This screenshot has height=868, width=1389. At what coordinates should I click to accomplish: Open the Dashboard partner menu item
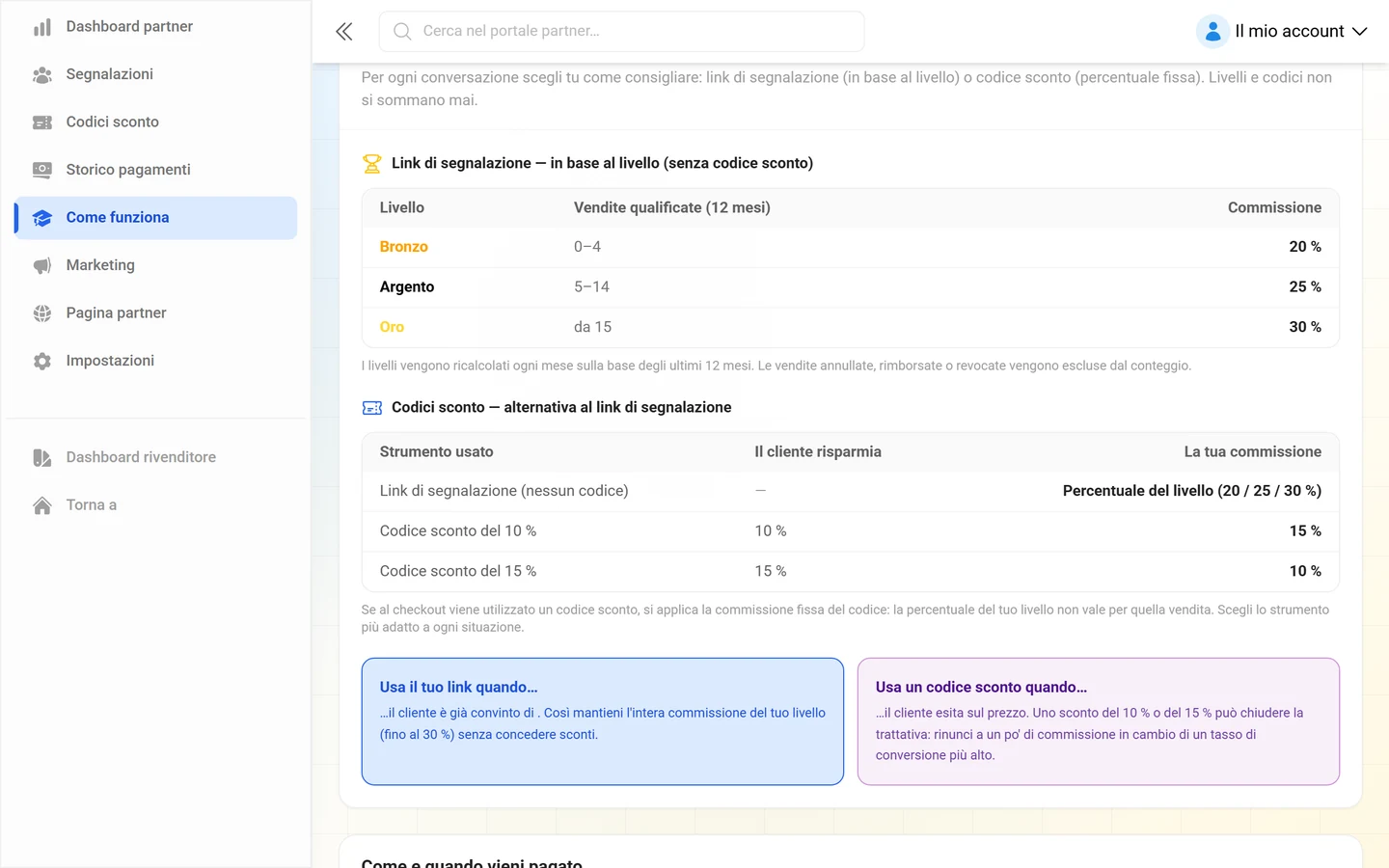[156, 27]
